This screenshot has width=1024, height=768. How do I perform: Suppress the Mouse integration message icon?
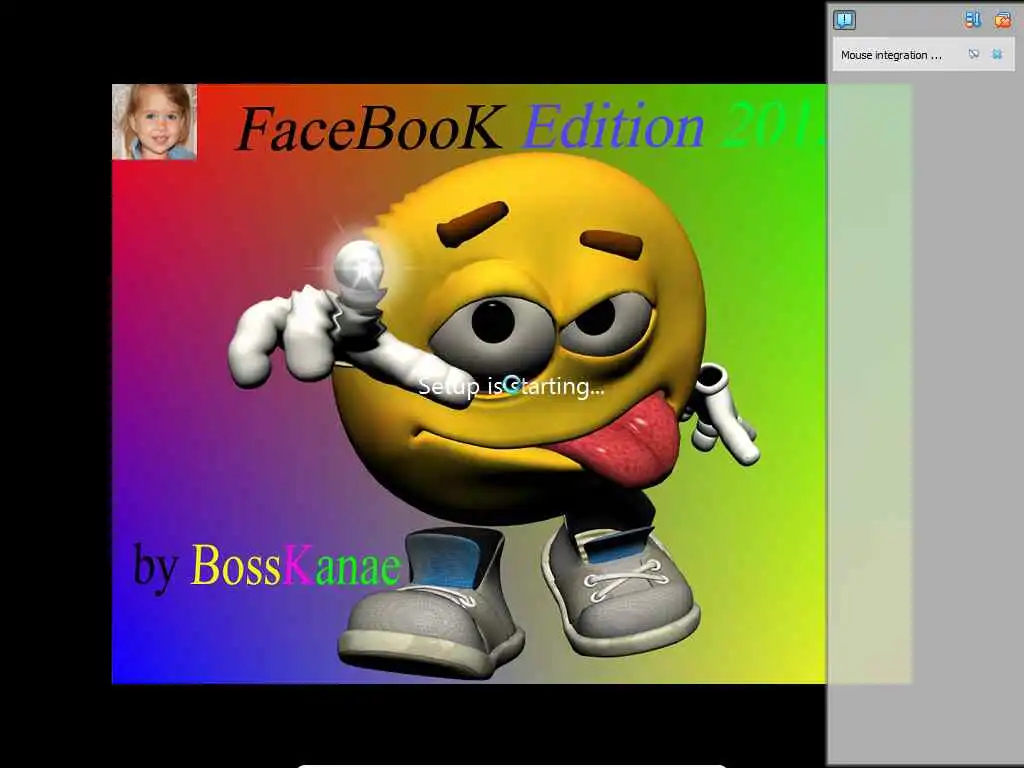pos(974,54)
